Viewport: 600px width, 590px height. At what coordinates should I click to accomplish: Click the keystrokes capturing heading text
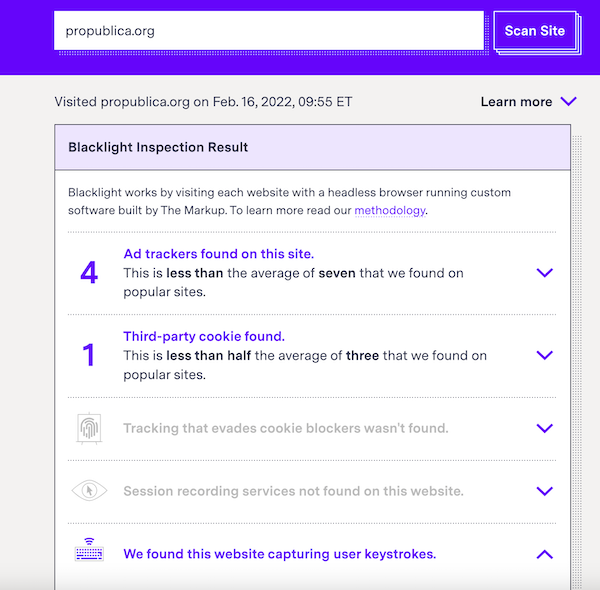pos(280,554)
